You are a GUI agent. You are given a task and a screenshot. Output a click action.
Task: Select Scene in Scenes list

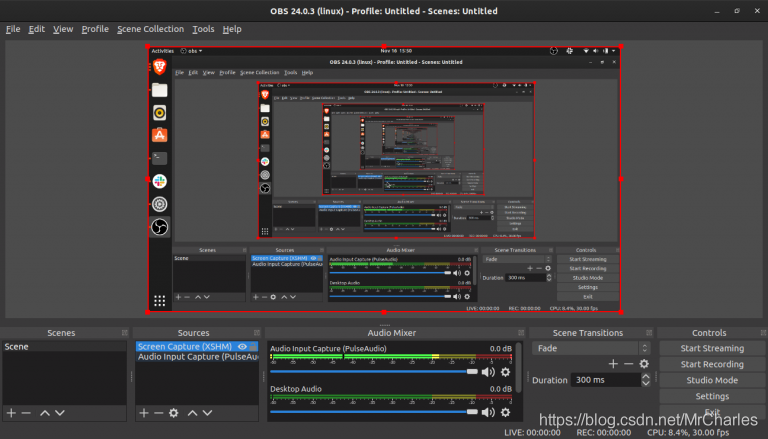pos(64,346)
